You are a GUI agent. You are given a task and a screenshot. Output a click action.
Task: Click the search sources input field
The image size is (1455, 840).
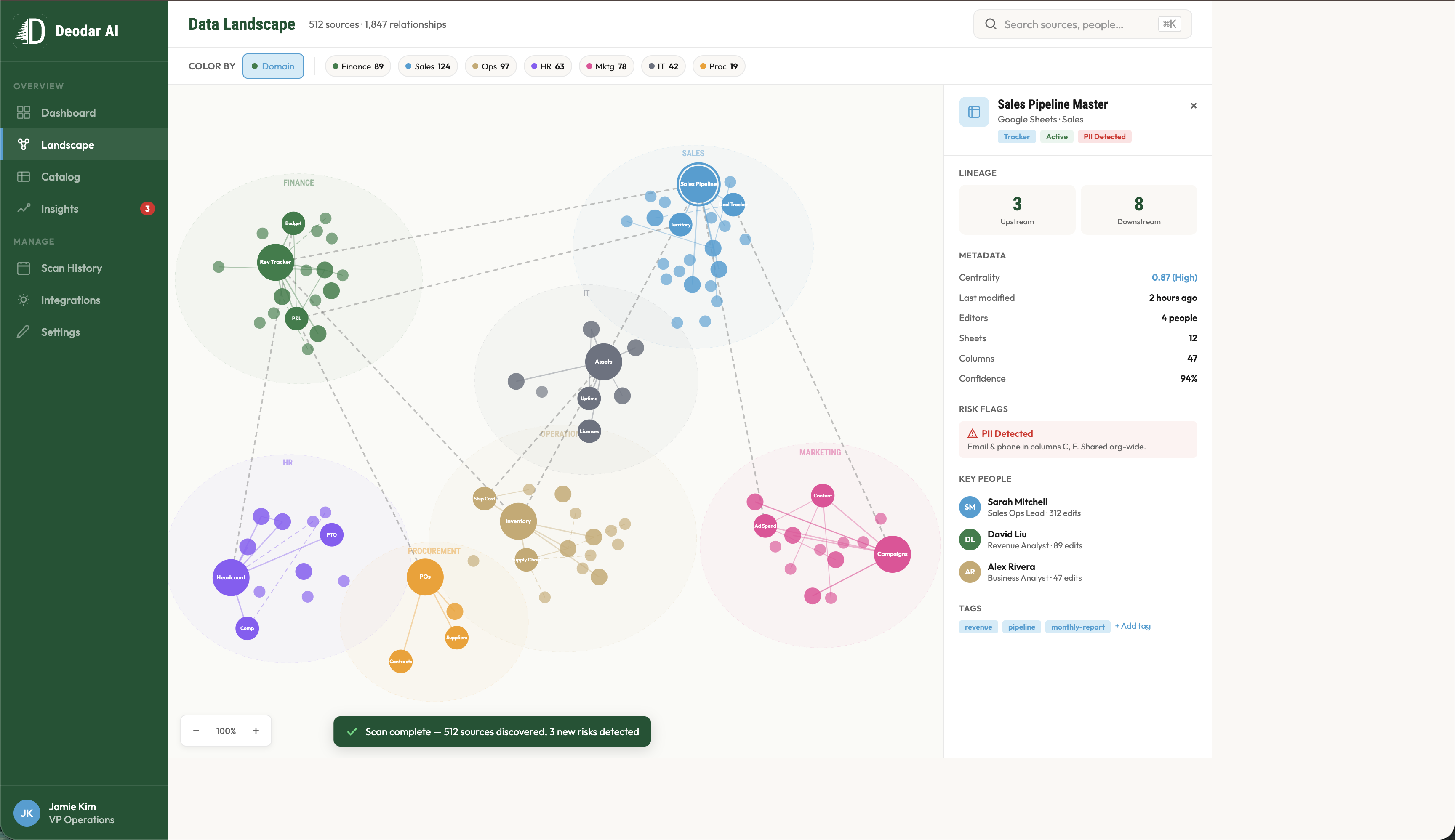(x=1074, y=24)
